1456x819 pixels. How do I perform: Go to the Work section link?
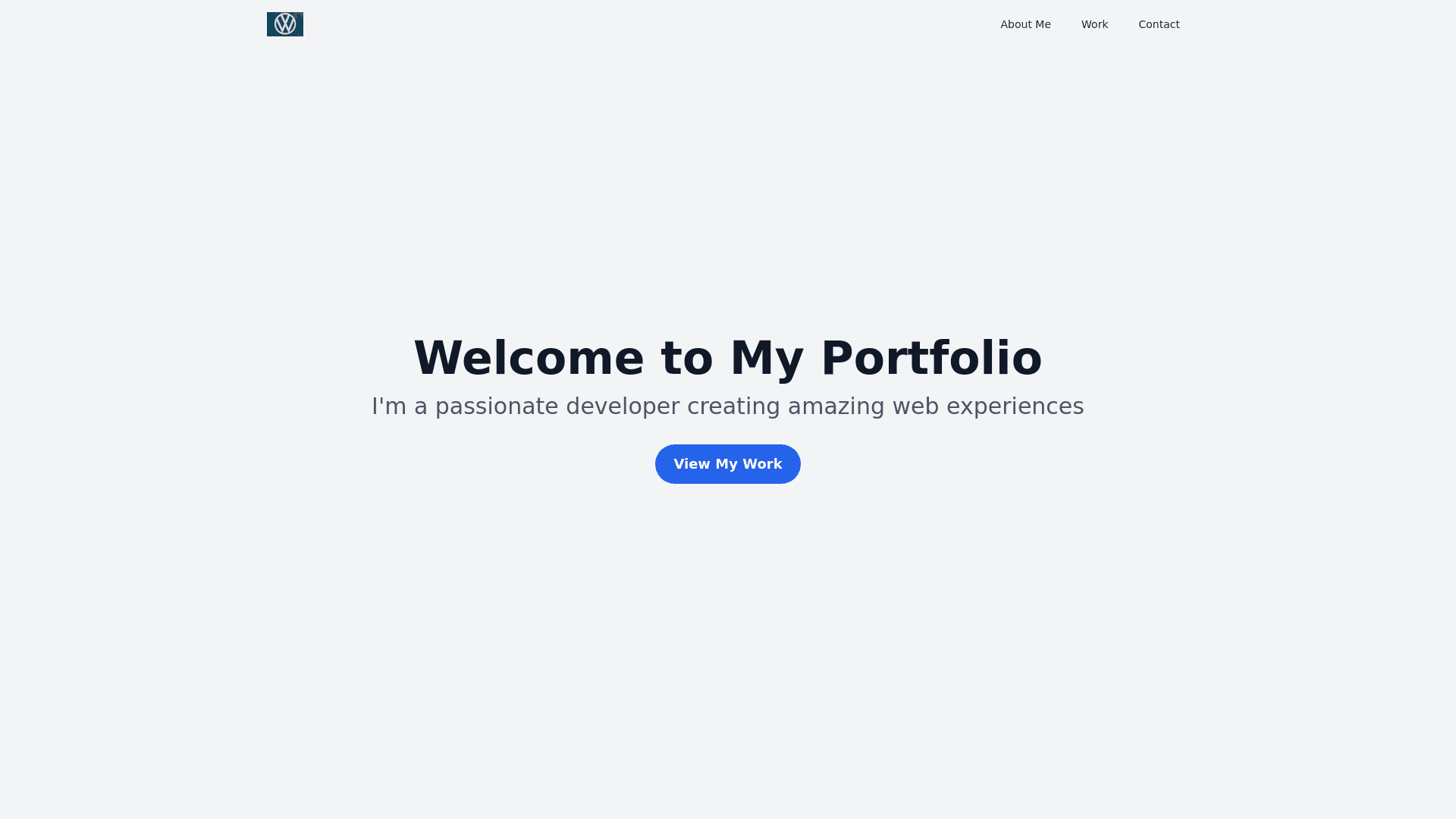coord(1094,24)
